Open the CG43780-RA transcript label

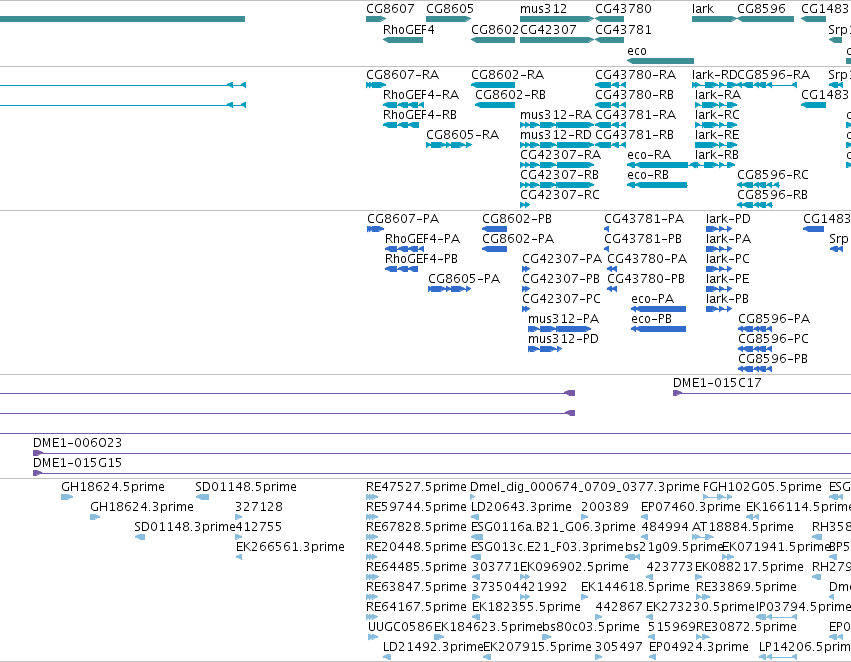[636, 75]
